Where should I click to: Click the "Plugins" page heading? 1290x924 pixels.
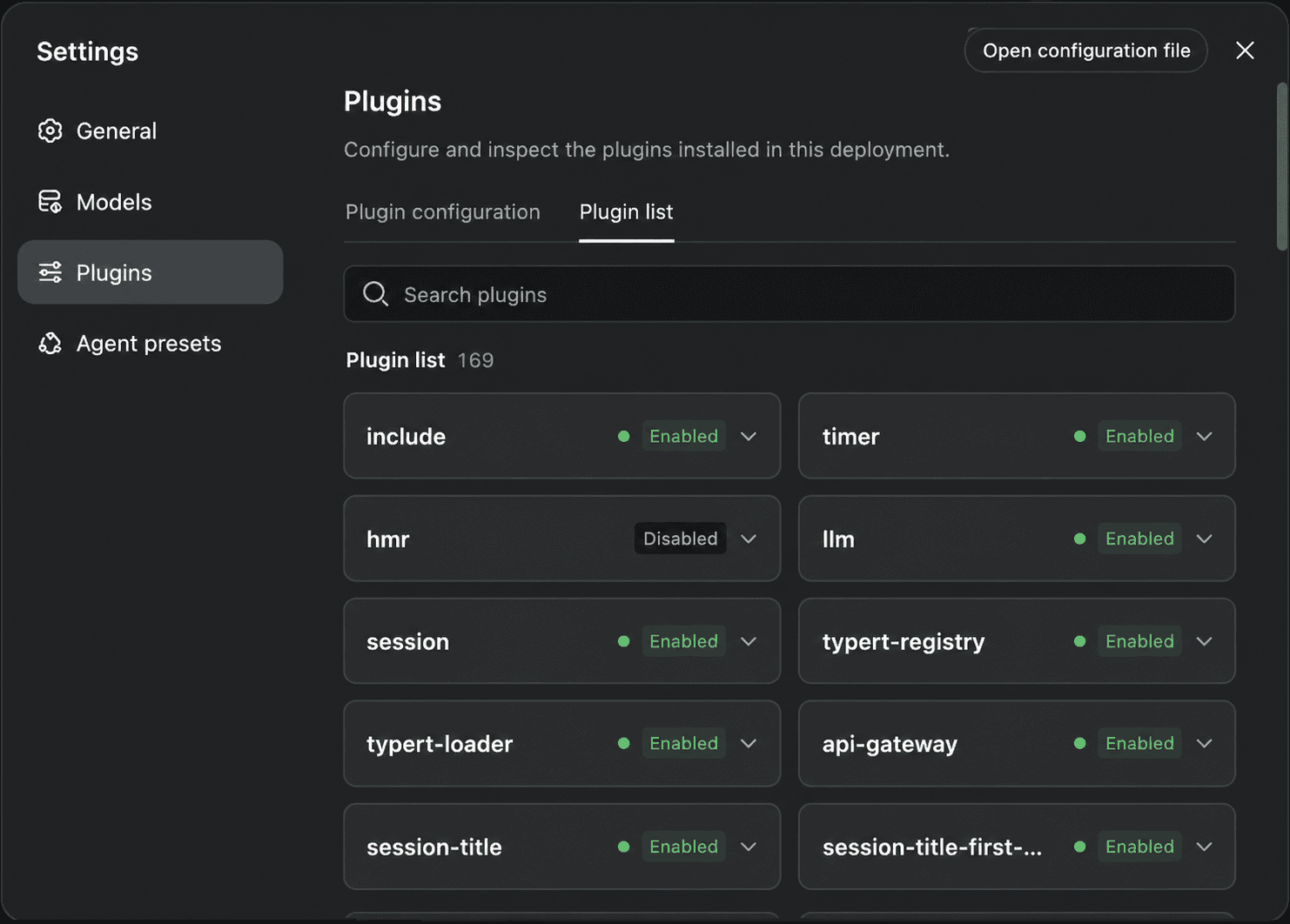[393, 101]
